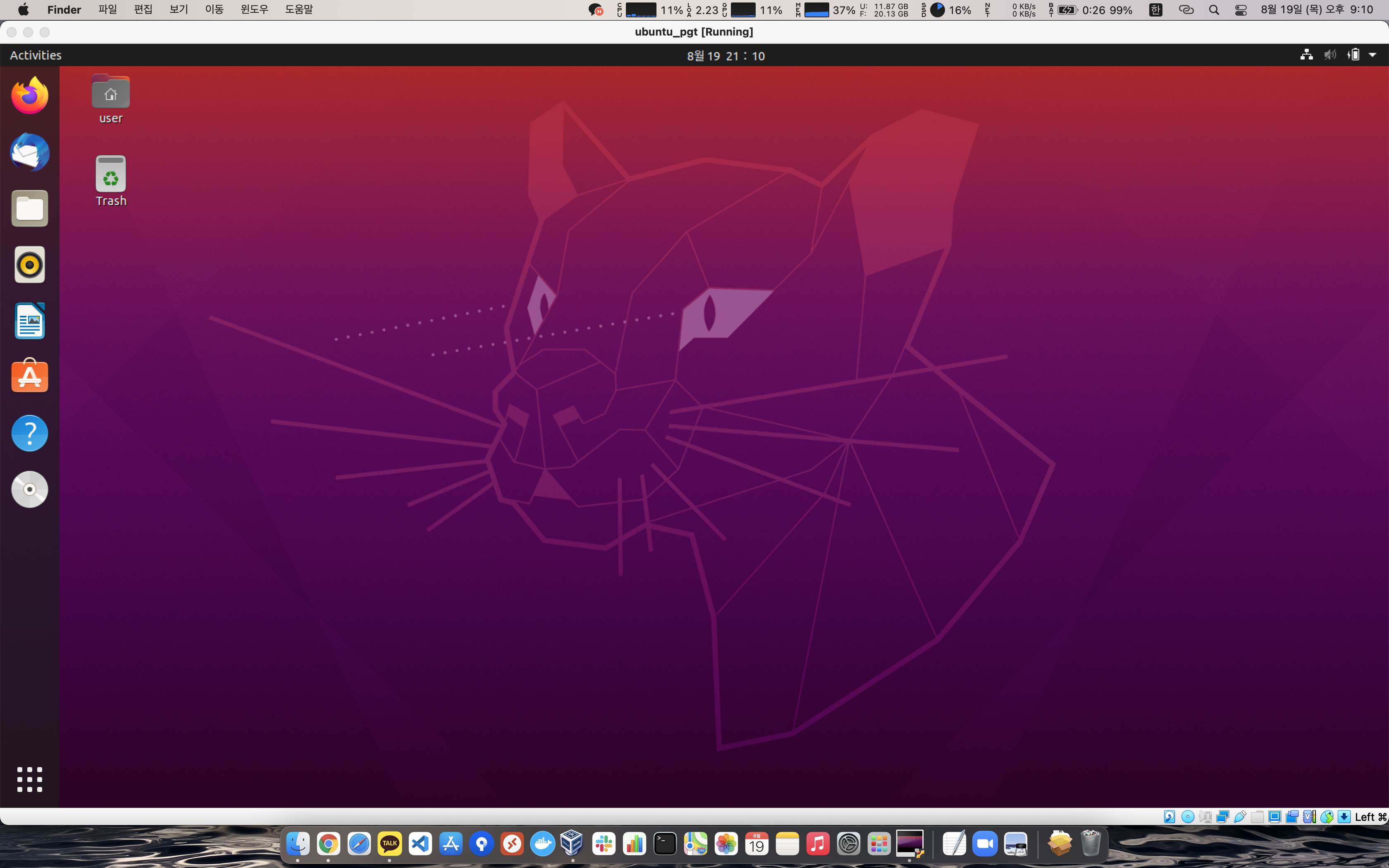Open LibreOffice Writer from dock
The width and height of the screenshot is (1389, 868).
tap(30, 321)
